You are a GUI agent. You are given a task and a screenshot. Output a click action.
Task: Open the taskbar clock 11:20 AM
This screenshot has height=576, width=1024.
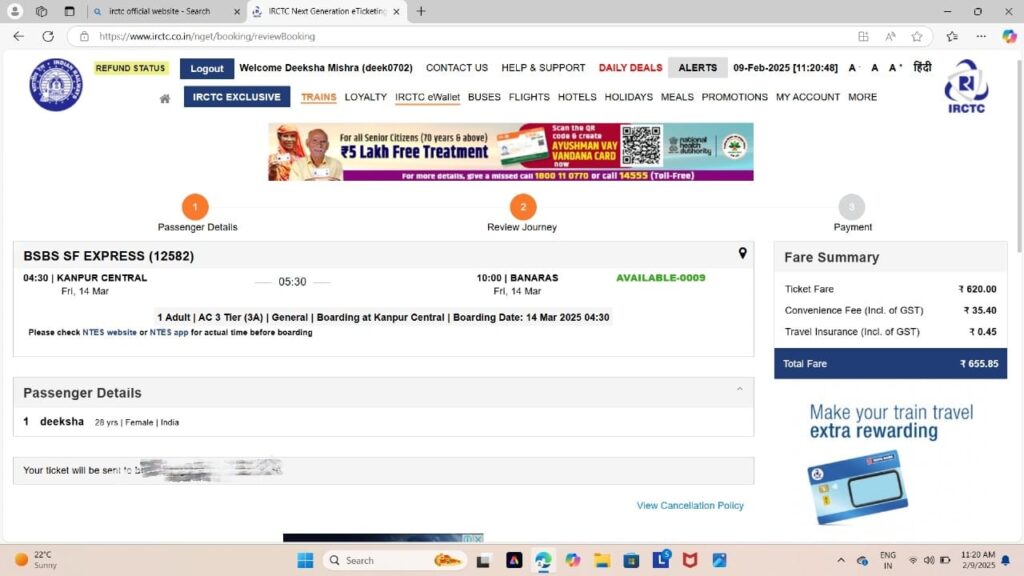(978, 560)
